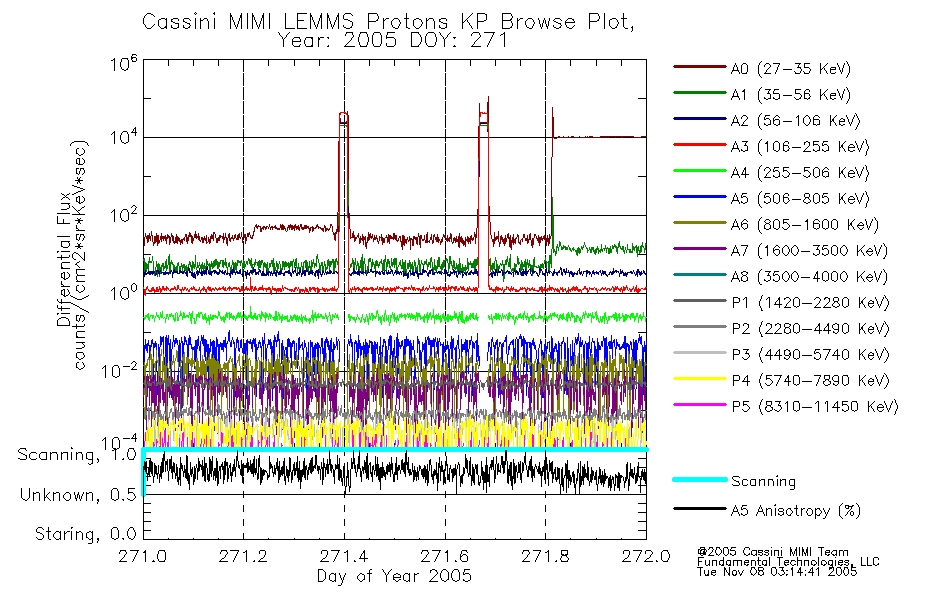Click the light green A4 legend line
The image size is (950, 600).
click(x=699, y=171)
